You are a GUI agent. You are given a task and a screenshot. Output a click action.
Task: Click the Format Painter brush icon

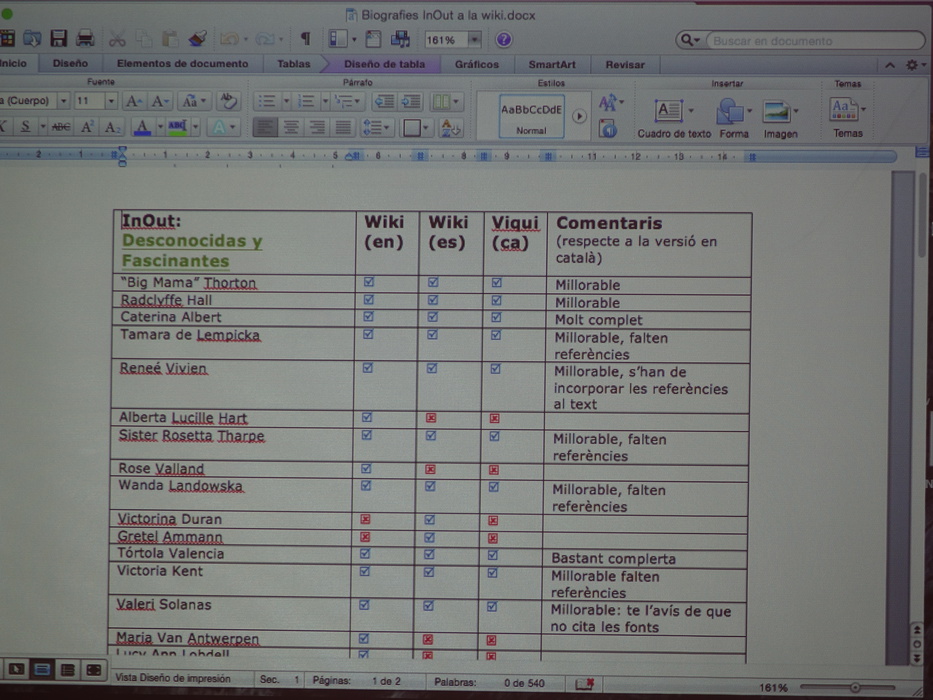[x=197, y=39]
